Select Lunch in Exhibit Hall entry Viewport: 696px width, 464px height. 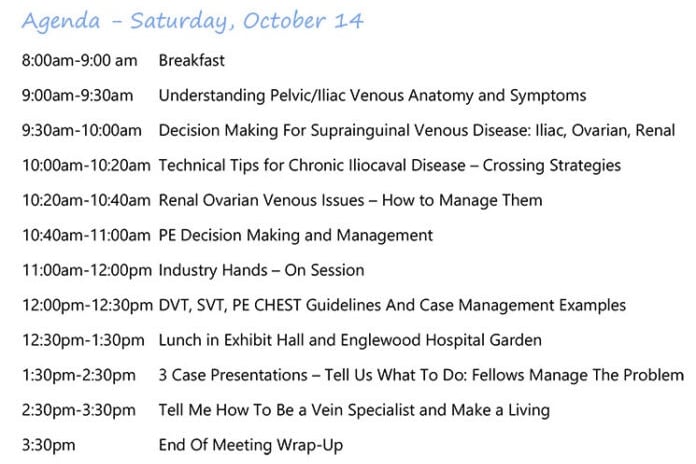(350, 341)
